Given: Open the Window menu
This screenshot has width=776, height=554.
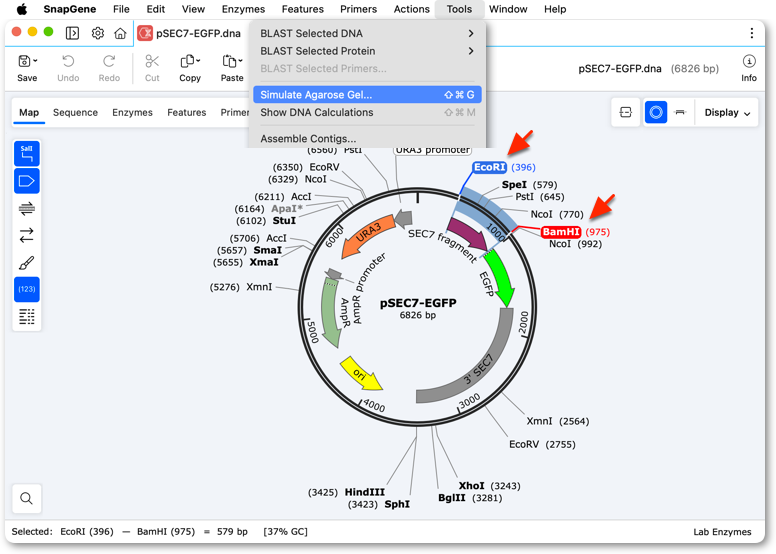Looking at the screenshot, I should [x=508, y=9].
